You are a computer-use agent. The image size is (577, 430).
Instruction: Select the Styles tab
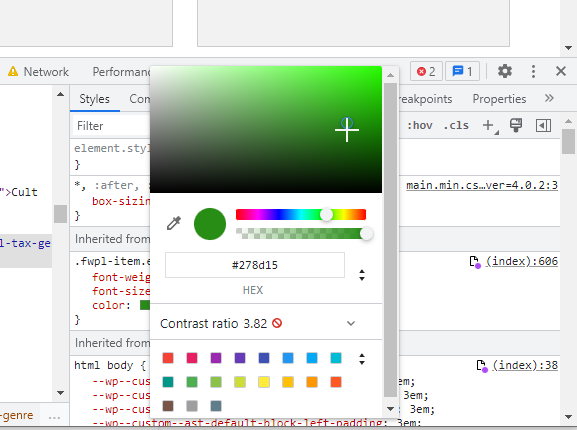tap(95, 99)
